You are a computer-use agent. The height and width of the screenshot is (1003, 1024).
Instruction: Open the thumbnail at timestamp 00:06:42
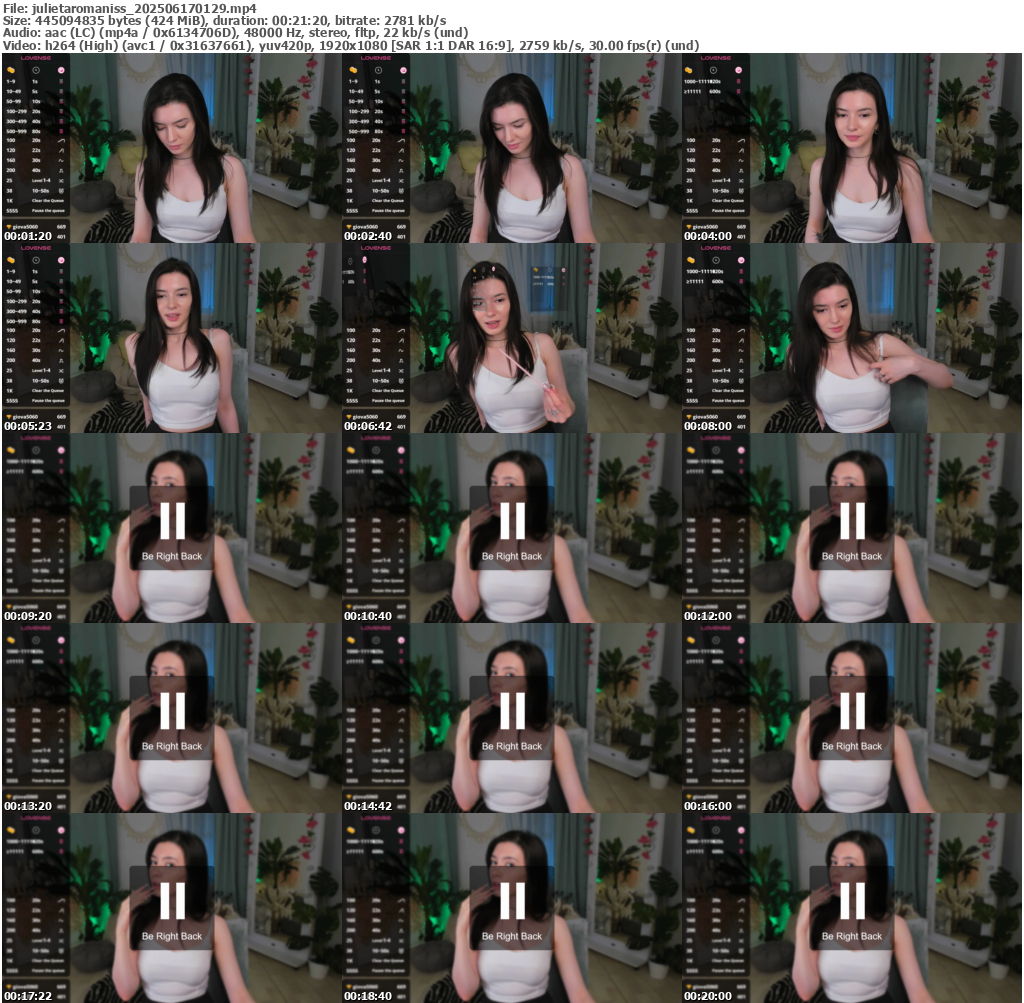(512, 338)
